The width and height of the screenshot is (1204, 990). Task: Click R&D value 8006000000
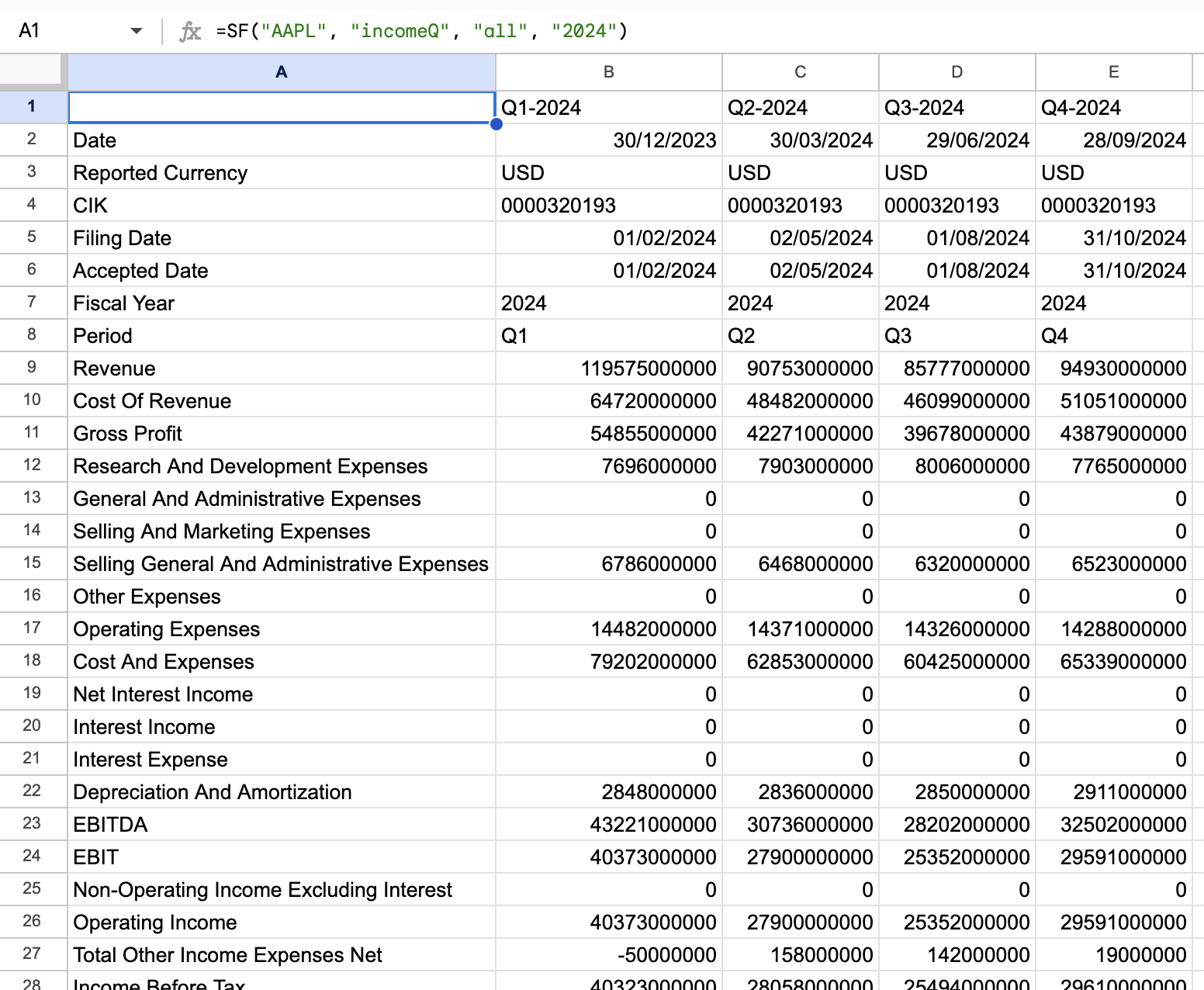point(957,466)
